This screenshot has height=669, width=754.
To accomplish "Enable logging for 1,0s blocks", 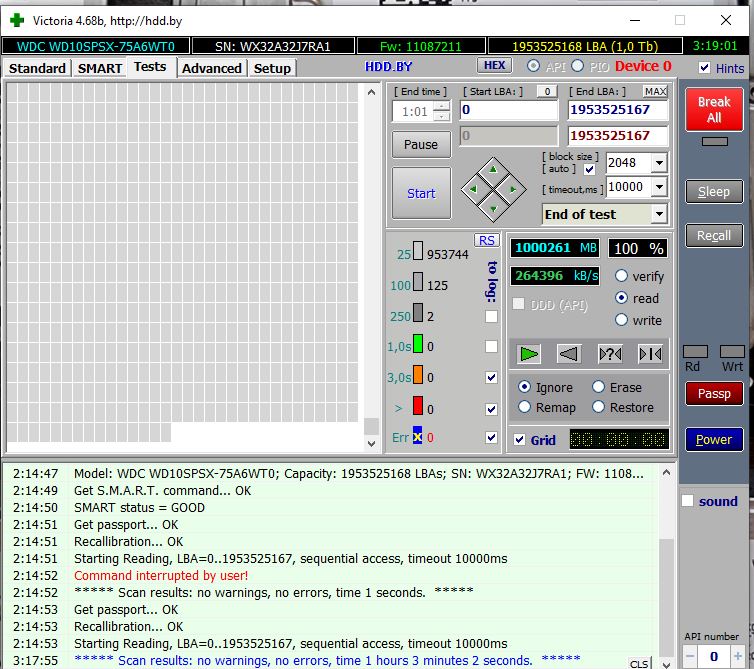I will pos(491,346).
